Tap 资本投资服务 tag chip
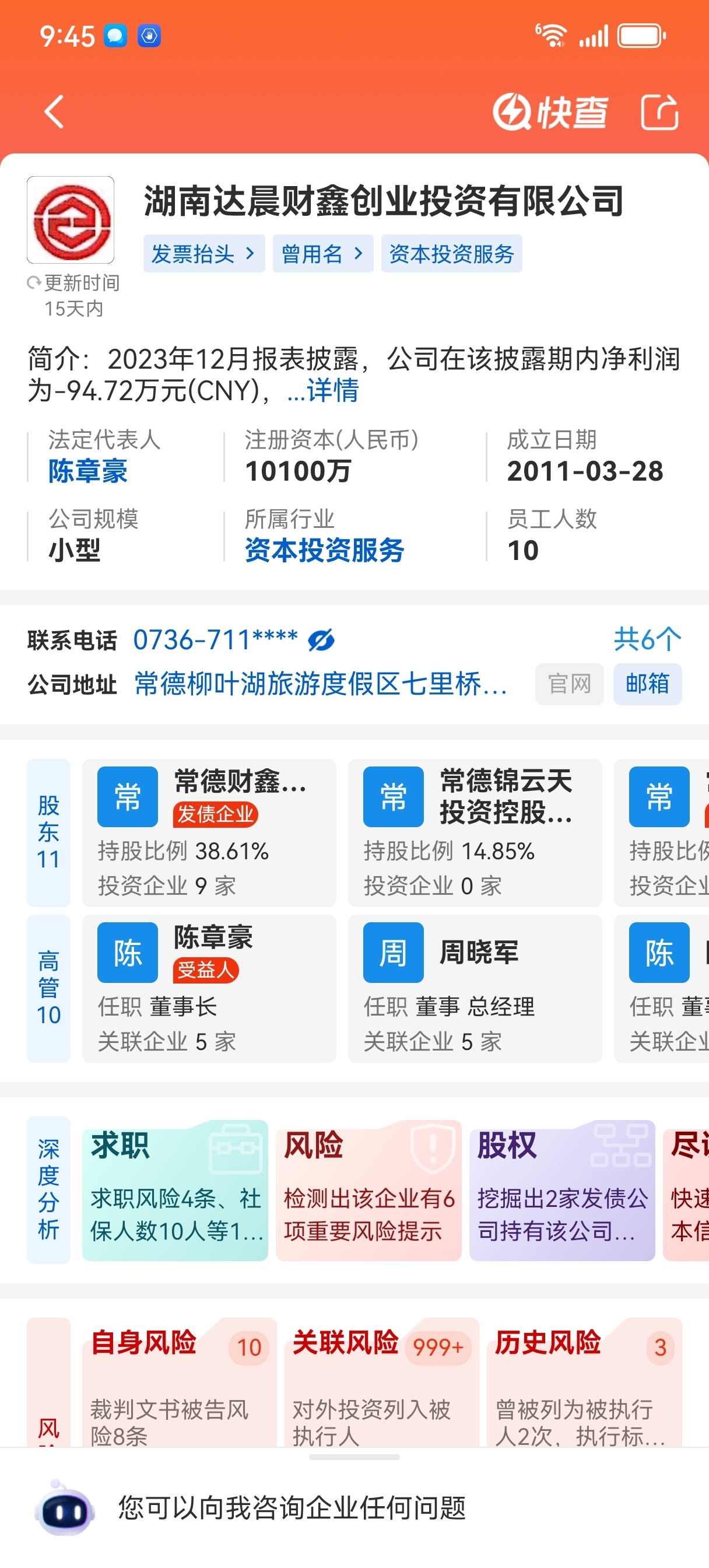 [x=451, y=254]
